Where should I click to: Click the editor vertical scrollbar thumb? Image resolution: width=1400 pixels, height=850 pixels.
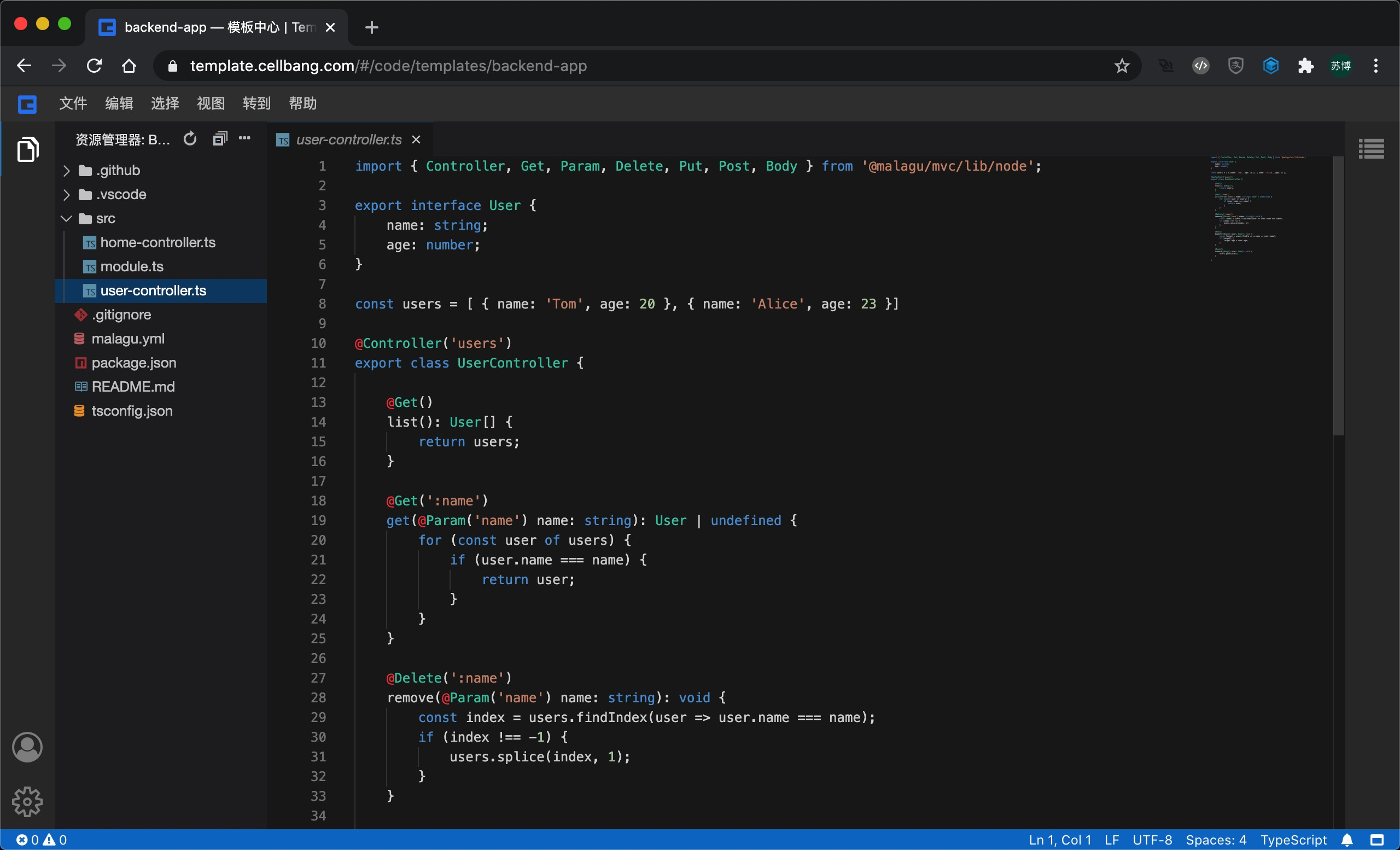(x=1339, y=295)
